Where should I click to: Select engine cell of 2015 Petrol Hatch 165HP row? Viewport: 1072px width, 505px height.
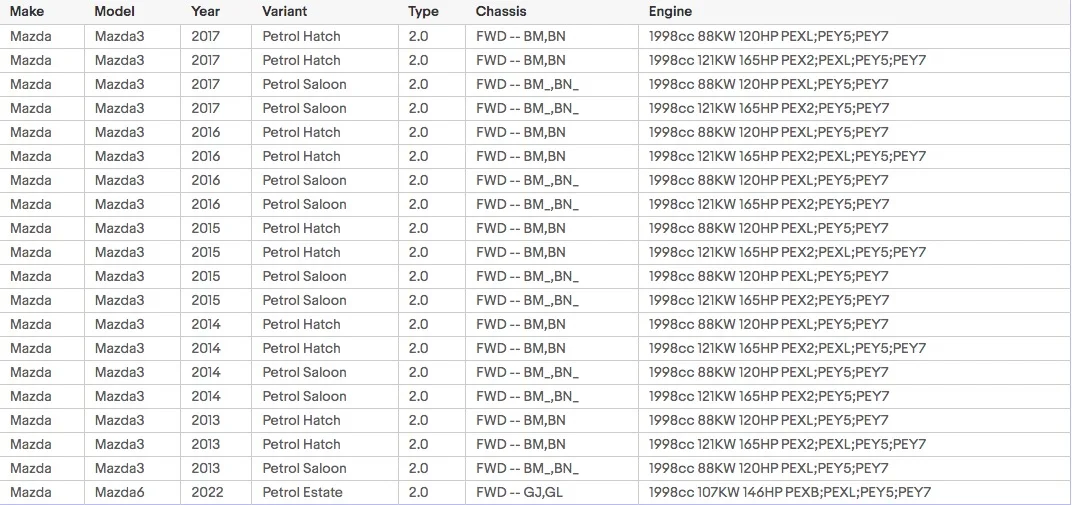pyautogui.click(x=855, y=252)
